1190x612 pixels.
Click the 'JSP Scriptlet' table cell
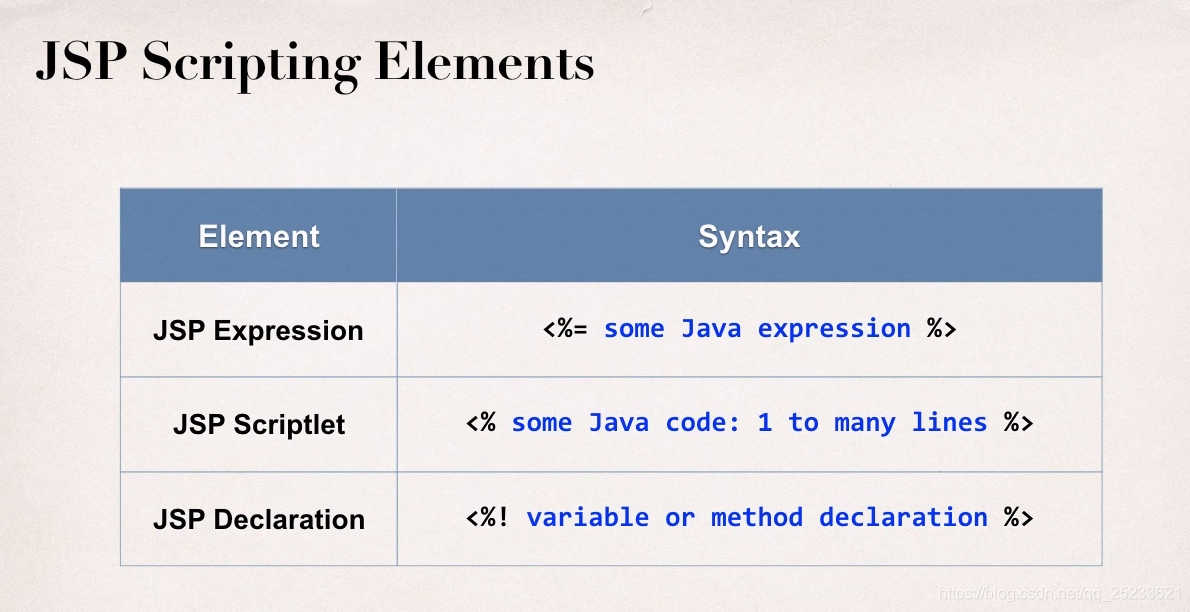(x=258, y=424)
